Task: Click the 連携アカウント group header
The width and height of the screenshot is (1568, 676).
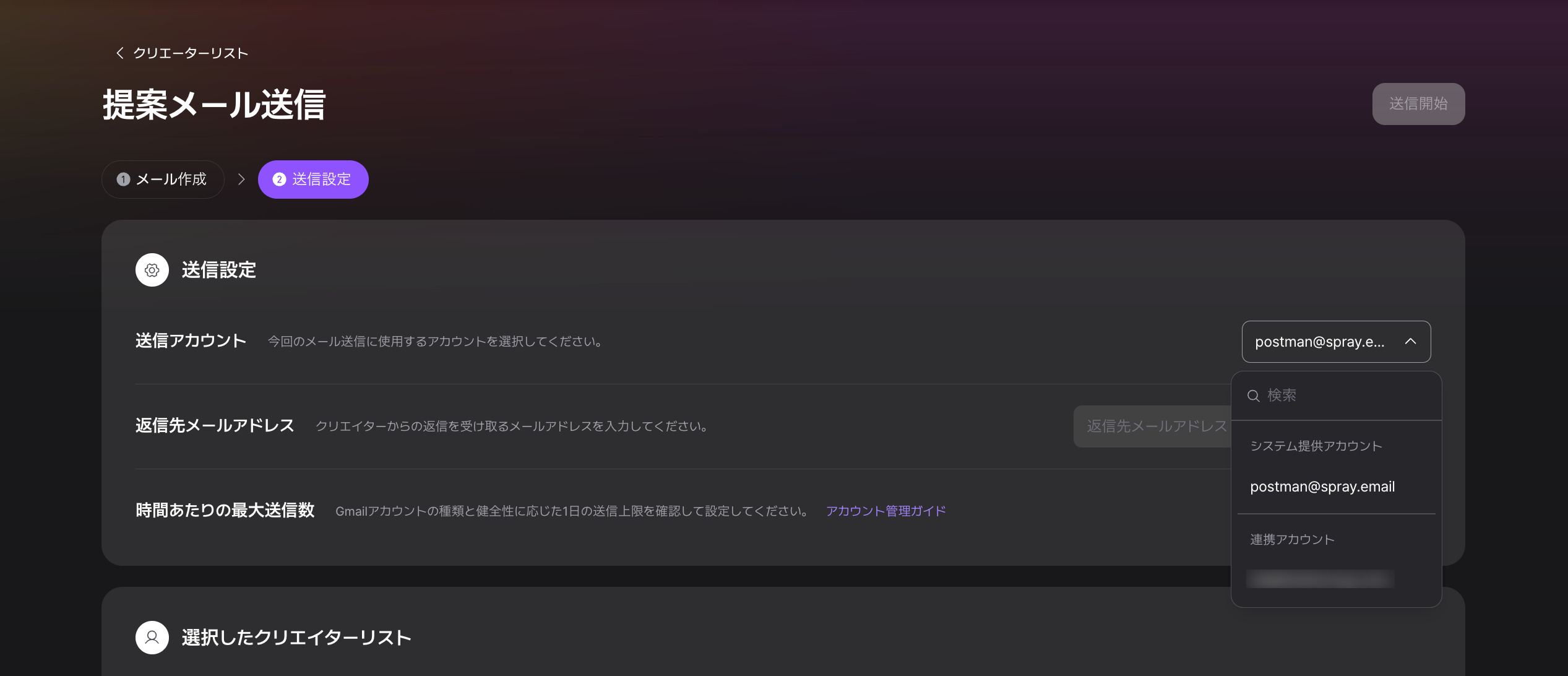Action: [x=1292, y=540]
